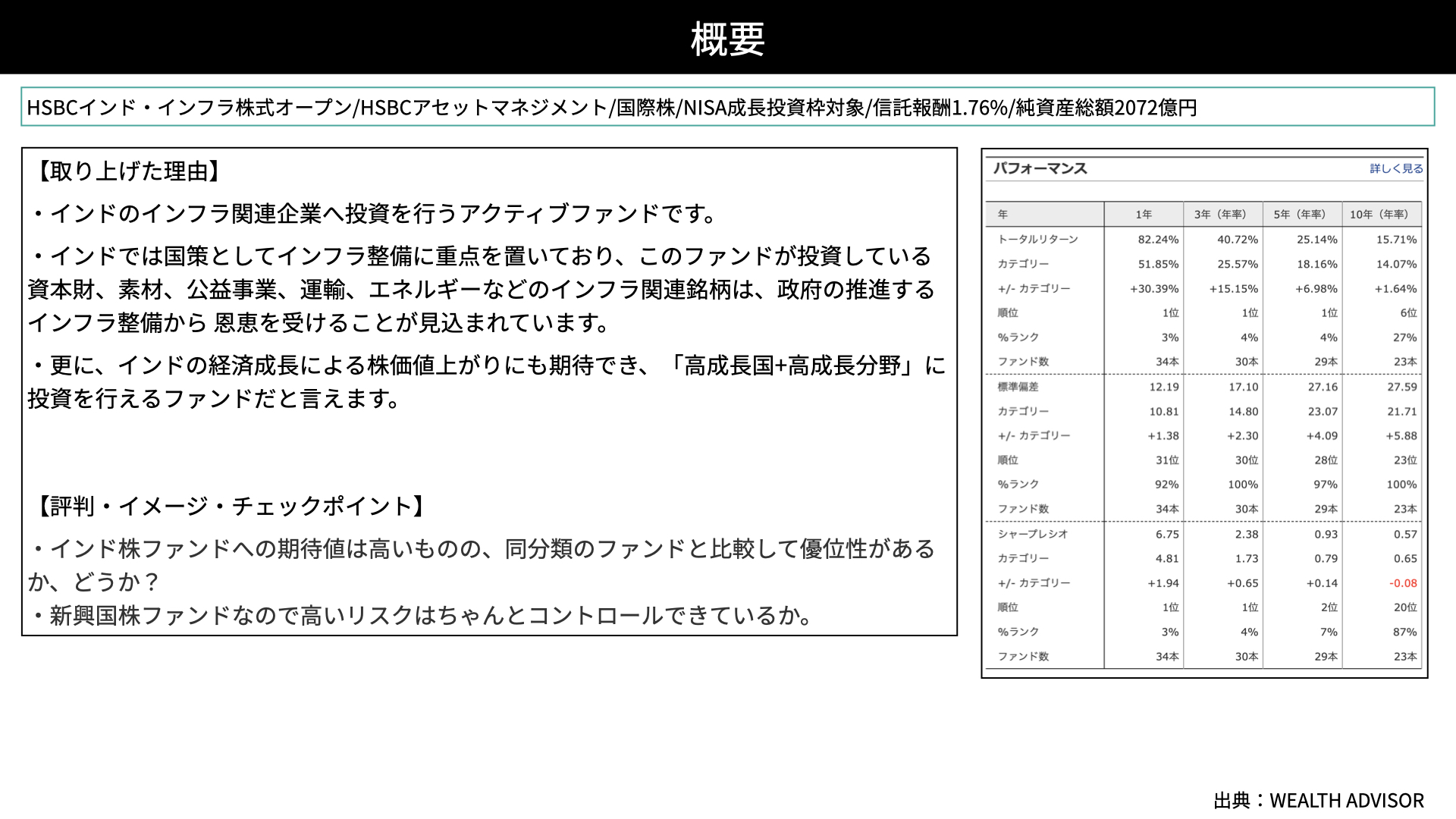Click the 92% percent rank value
The height and width of the screenshot is (819, 1456).
point(1166,485)
